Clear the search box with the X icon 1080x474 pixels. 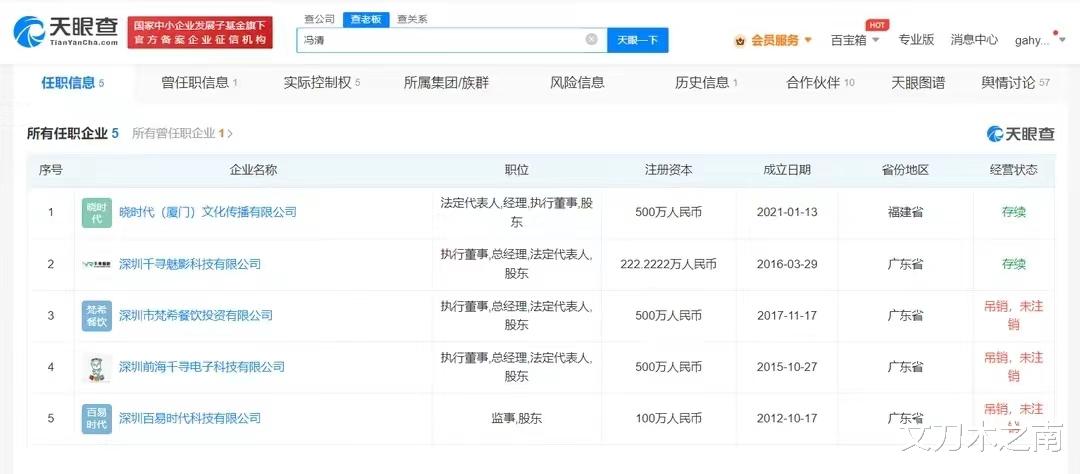tap(591, 39)
